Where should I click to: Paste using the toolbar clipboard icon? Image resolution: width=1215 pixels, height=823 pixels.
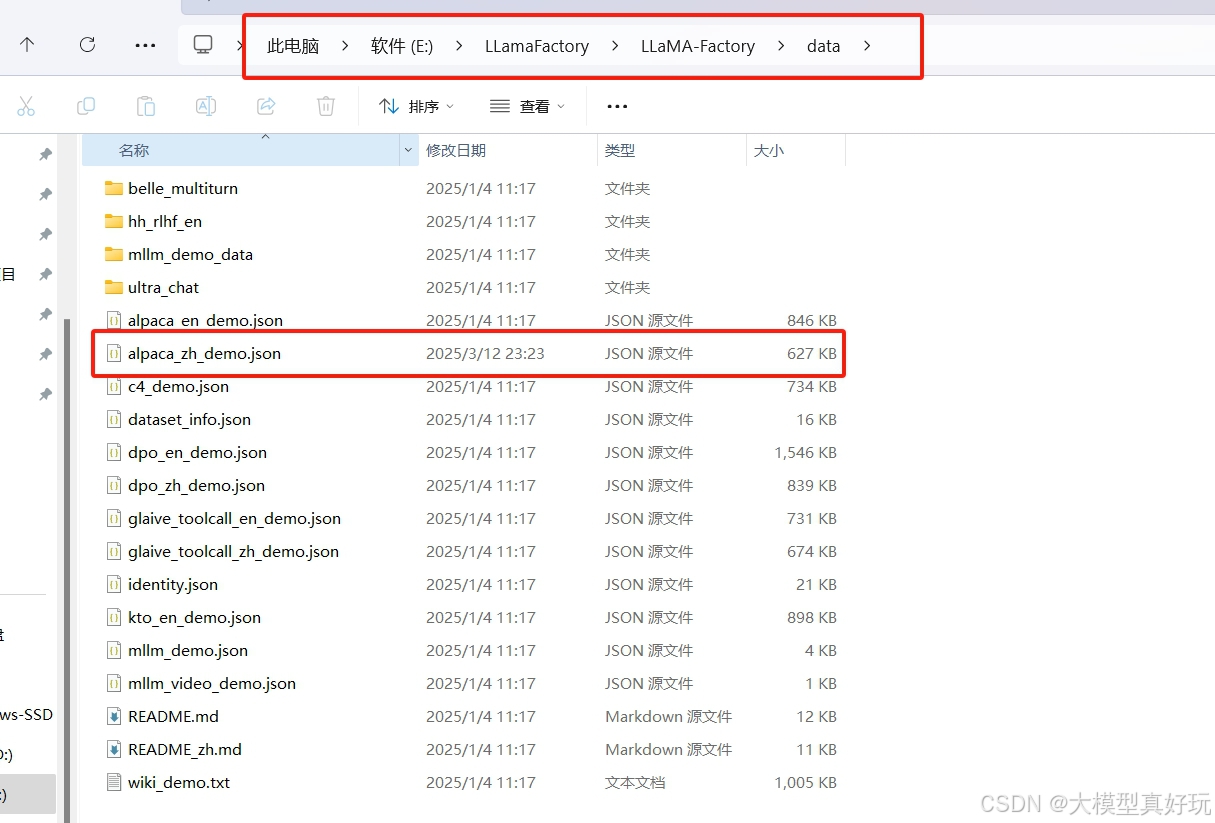point(146,106)
